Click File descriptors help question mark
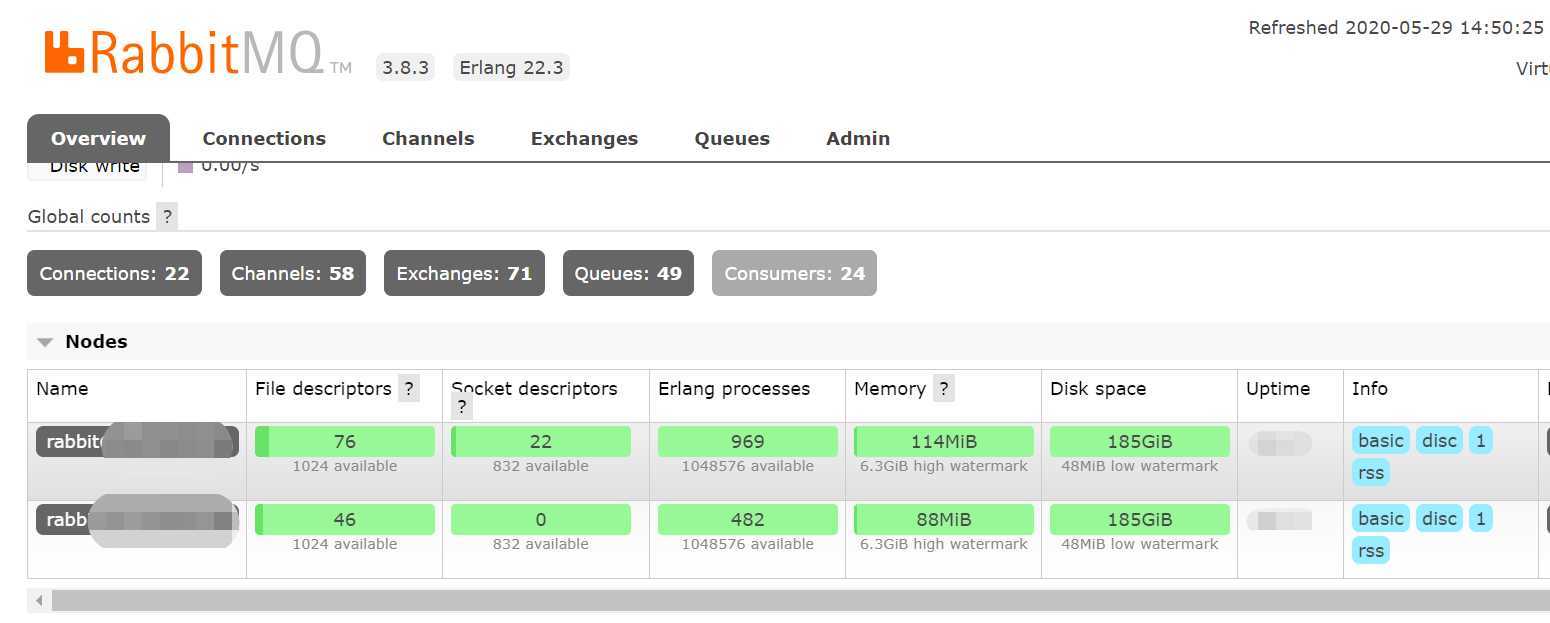 408,389
